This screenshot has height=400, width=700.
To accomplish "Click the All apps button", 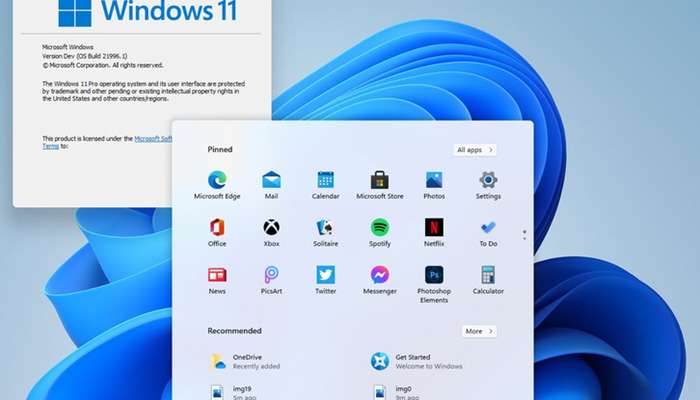I will pyautogui.click(x=475, y=150).
